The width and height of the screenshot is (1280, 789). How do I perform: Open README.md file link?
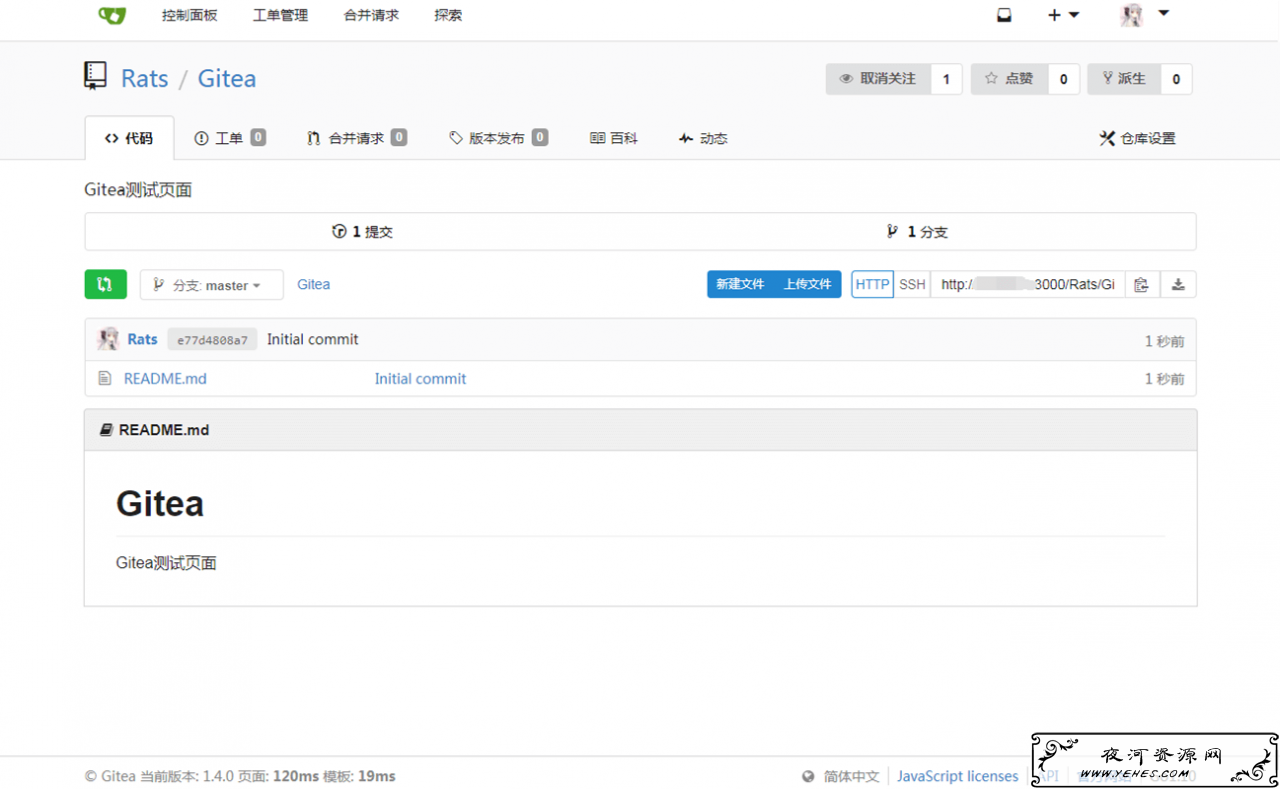[x=165, y=378]
